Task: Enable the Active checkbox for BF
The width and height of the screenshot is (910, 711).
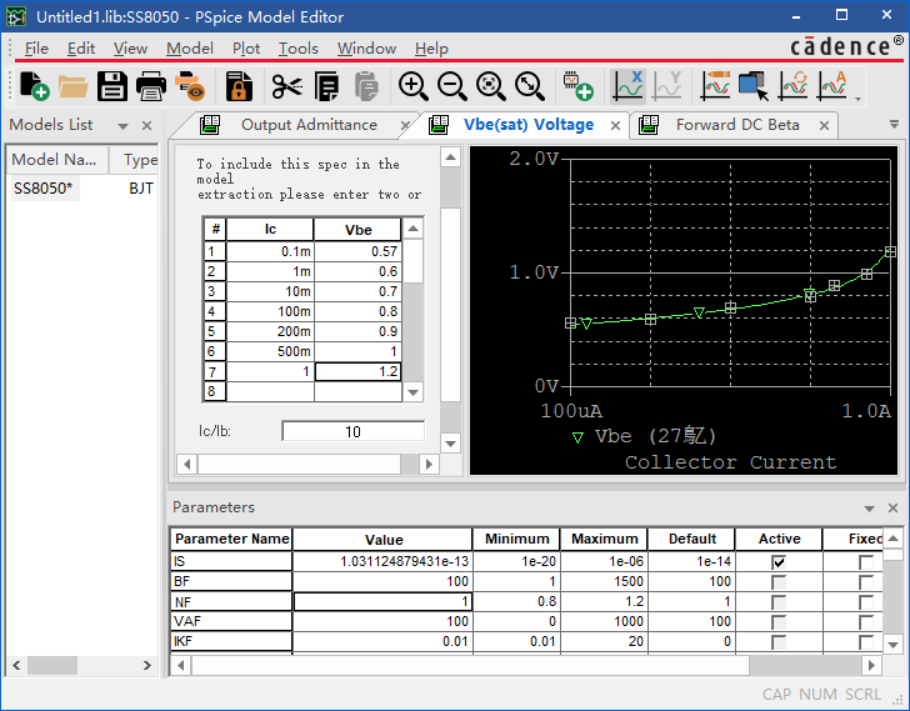Action: tap(779, 582)
